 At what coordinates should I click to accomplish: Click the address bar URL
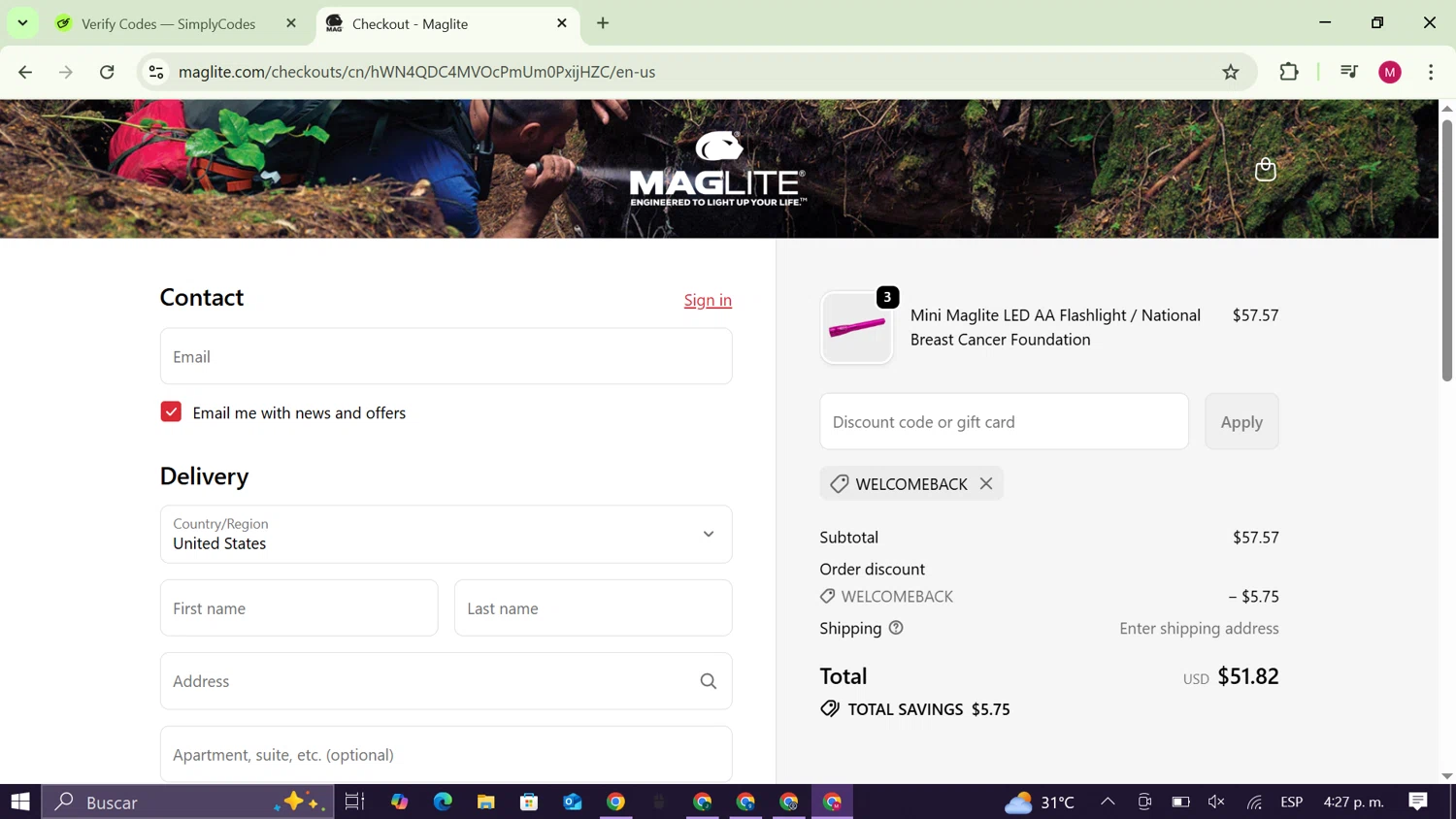[x=417, y=72]
